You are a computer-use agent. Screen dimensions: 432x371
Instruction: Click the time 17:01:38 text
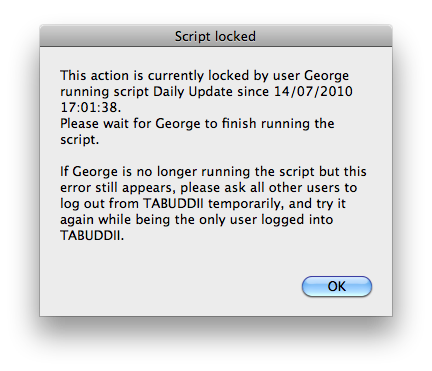(x=91, y=107)
